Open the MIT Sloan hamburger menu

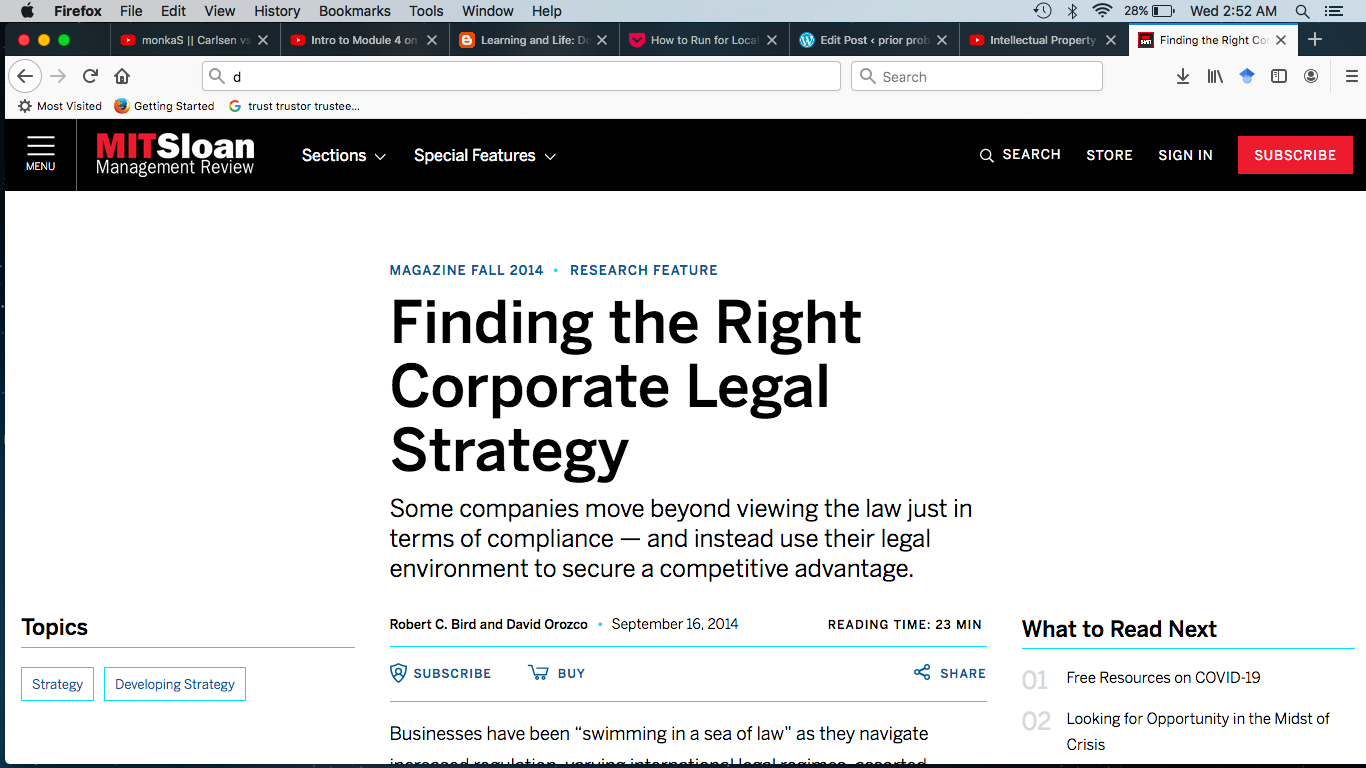click(41, 154)
